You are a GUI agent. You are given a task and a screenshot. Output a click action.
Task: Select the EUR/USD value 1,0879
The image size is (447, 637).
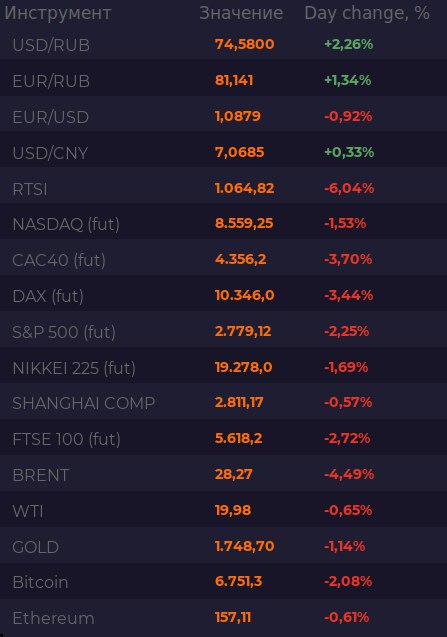tap(238, 117)
